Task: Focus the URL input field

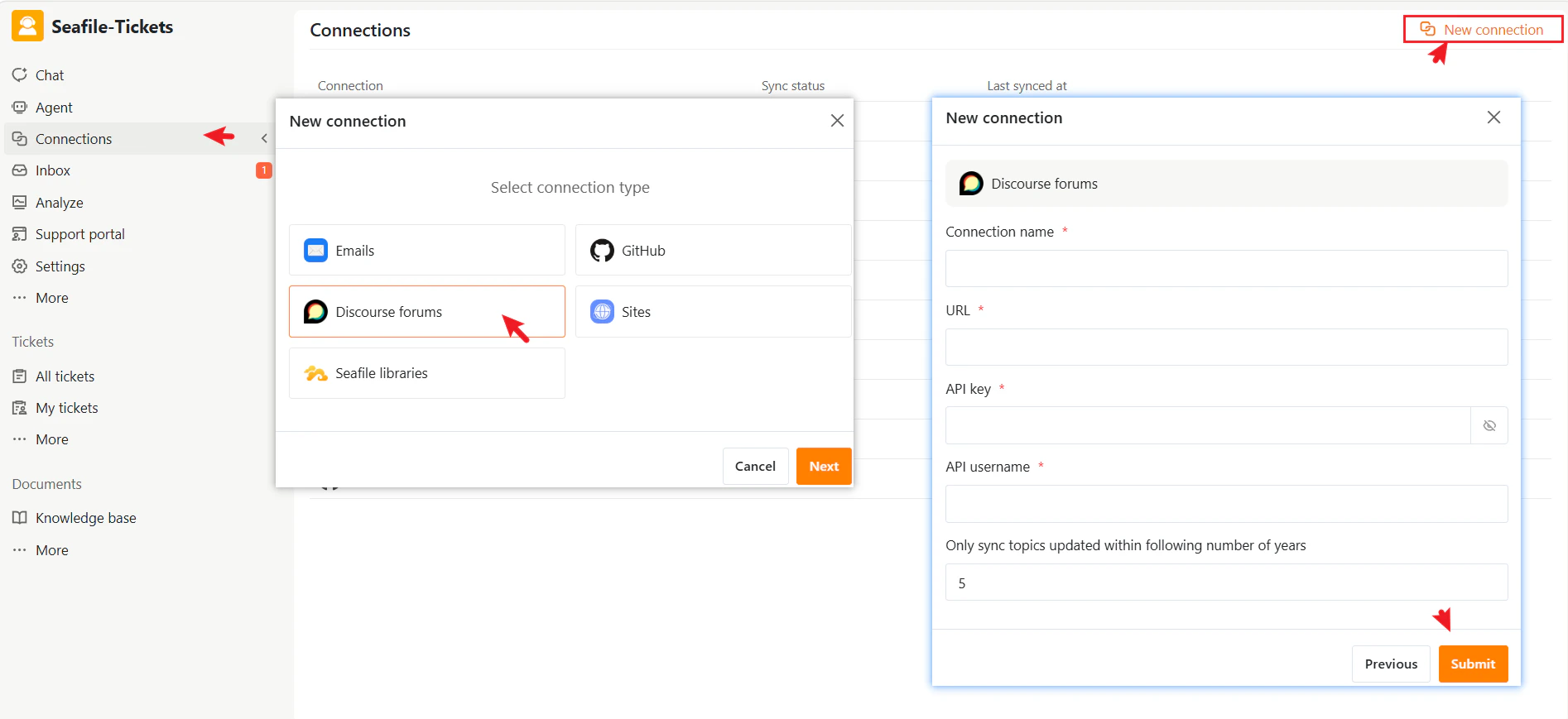Action: 1226,348
